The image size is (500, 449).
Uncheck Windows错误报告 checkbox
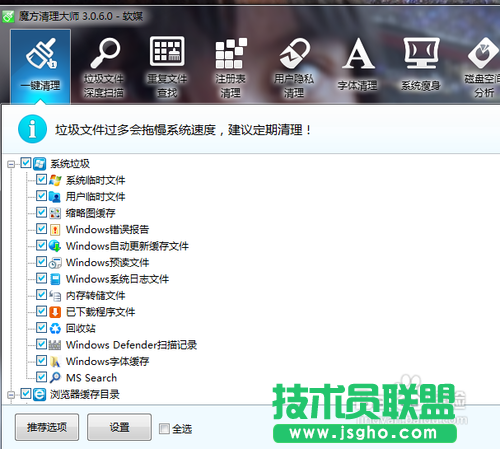41,229
